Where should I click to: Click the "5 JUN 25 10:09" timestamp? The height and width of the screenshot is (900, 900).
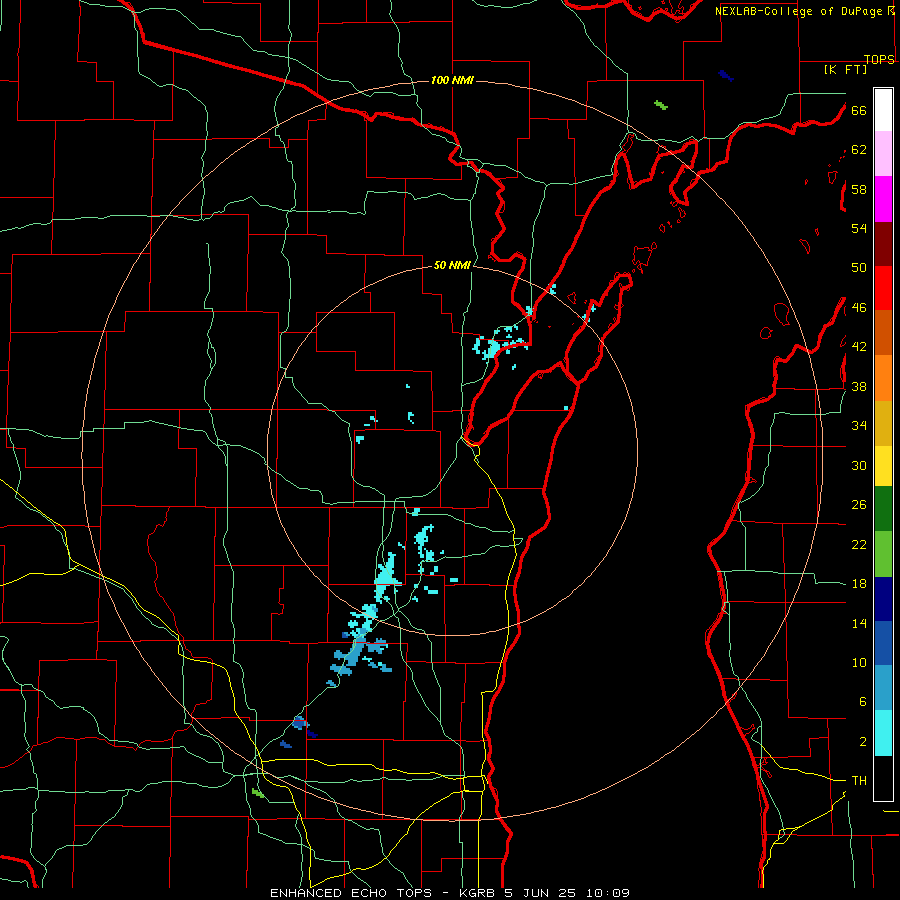click(x=567, y=893)
